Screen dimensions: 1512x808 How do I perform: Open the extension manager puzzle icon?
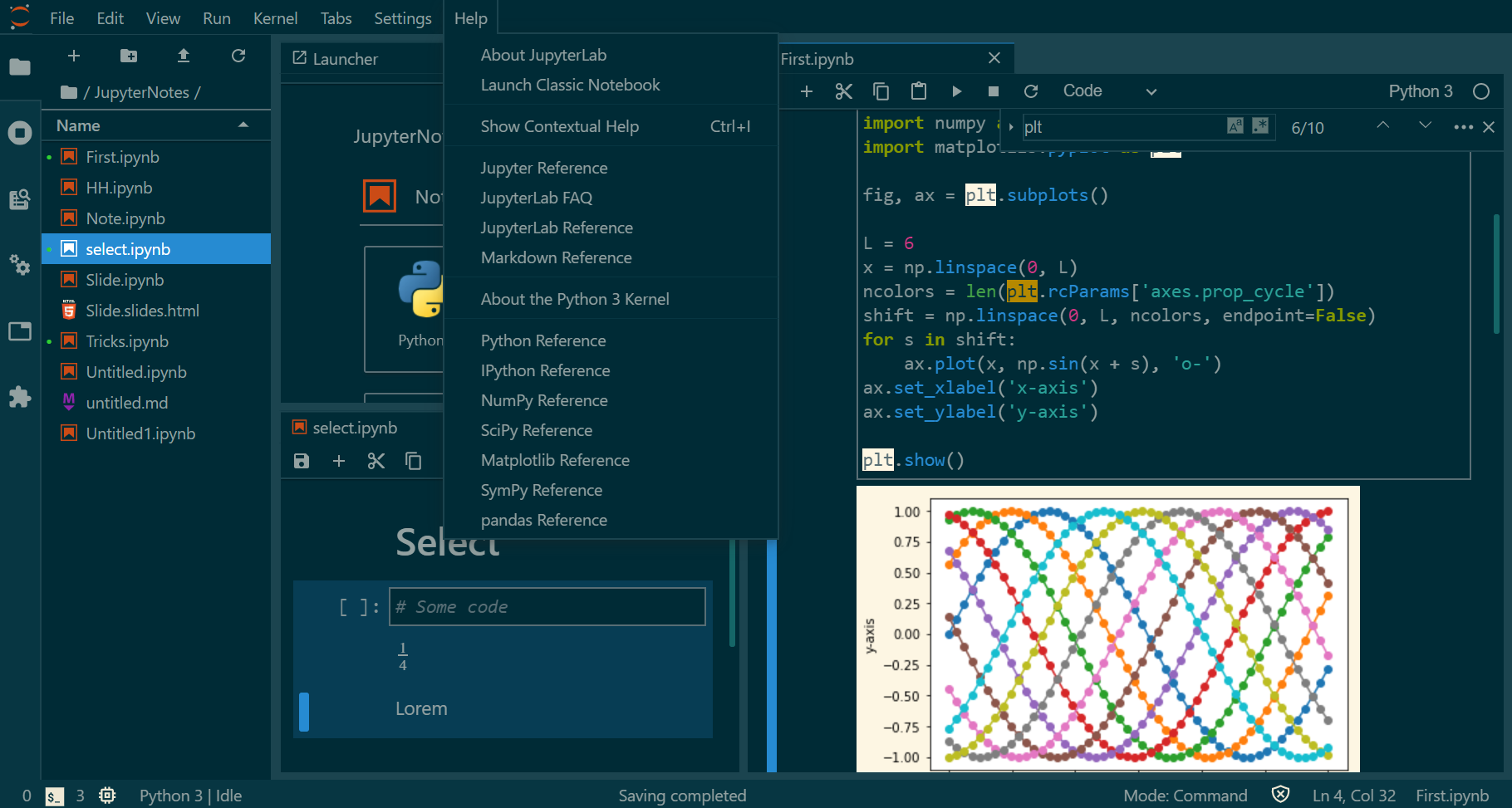click(x=20, y=397)
